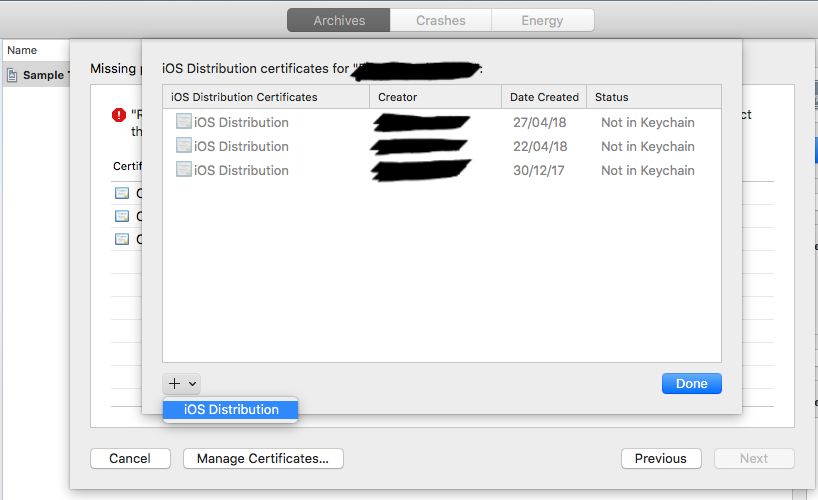Click Not in Keychain status for 22/04/18
This screenshot has width=818, height=500.
(648, 146)
